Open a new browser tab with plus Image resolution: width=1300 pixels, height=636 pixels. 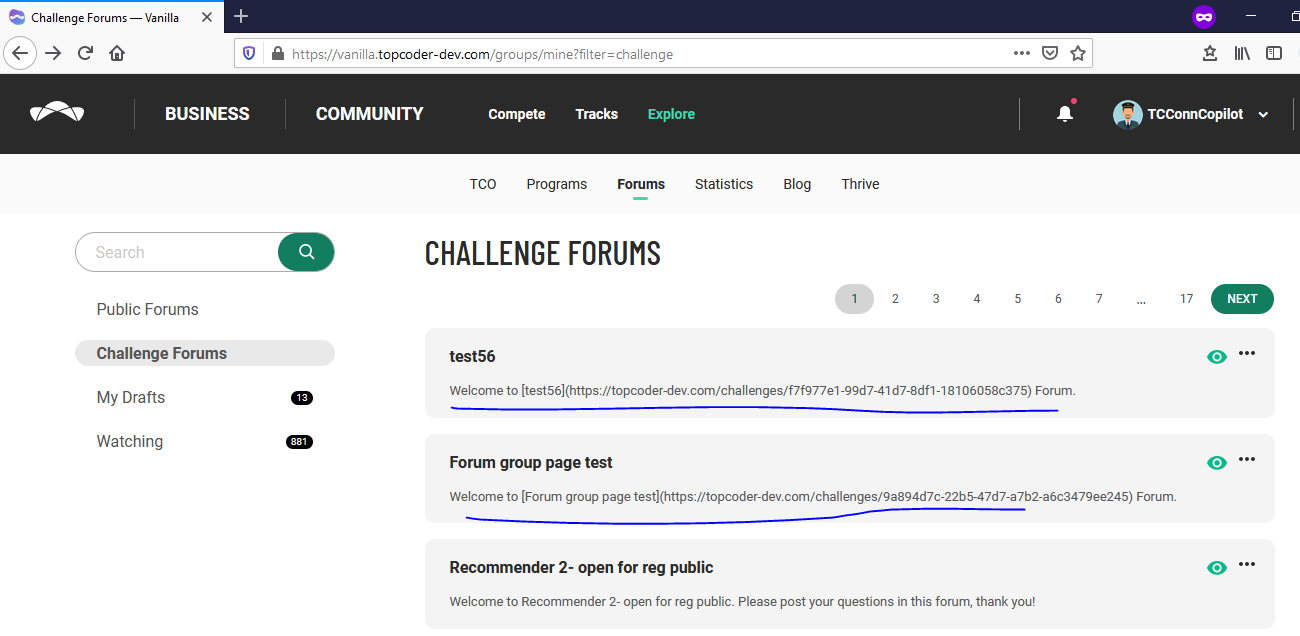pyautogui.click(x=240, y=16)
